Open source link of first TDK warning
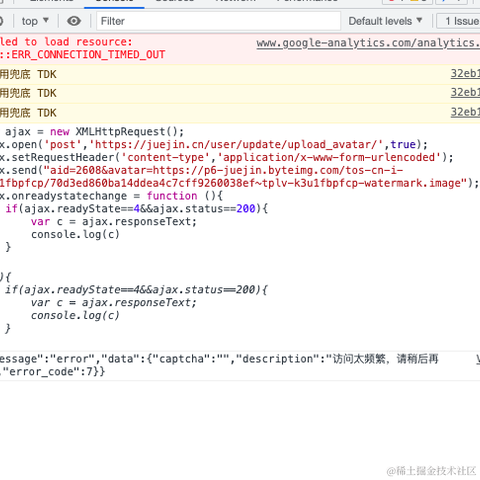The height and width of the screenshot is (480, 480). [465, 73]
